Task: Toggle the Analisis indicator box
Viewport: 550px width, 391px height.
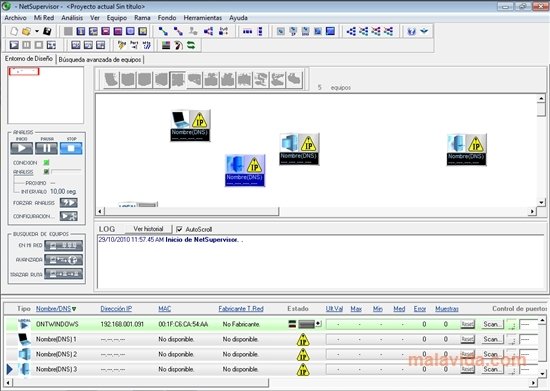Action: (46, 172)
